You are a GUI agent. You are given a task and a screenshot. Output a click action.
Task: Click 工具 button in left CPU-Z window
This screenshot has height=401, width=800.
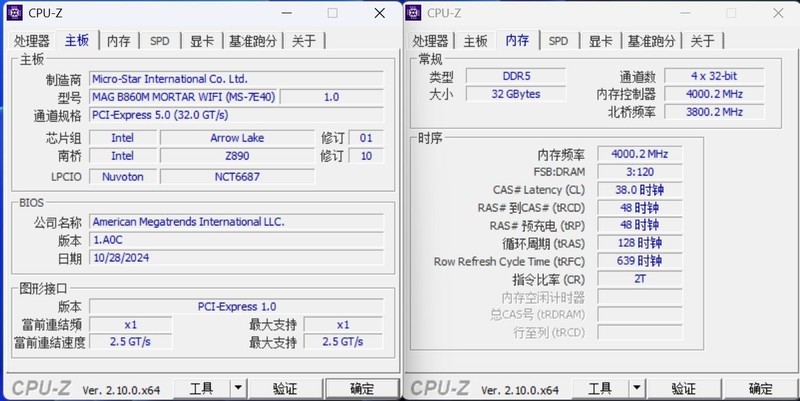click(202, 389)
